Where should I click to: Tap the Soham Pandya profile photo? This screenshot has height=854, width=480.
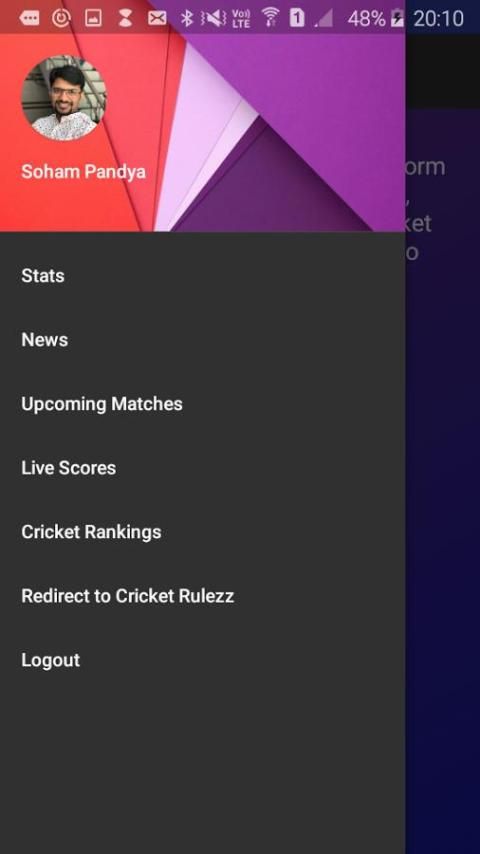click(x=64, y=98)
